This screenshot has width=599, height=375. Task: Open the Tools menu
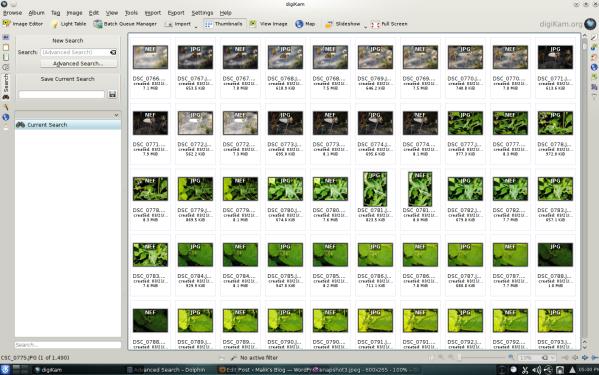(131, 13)
